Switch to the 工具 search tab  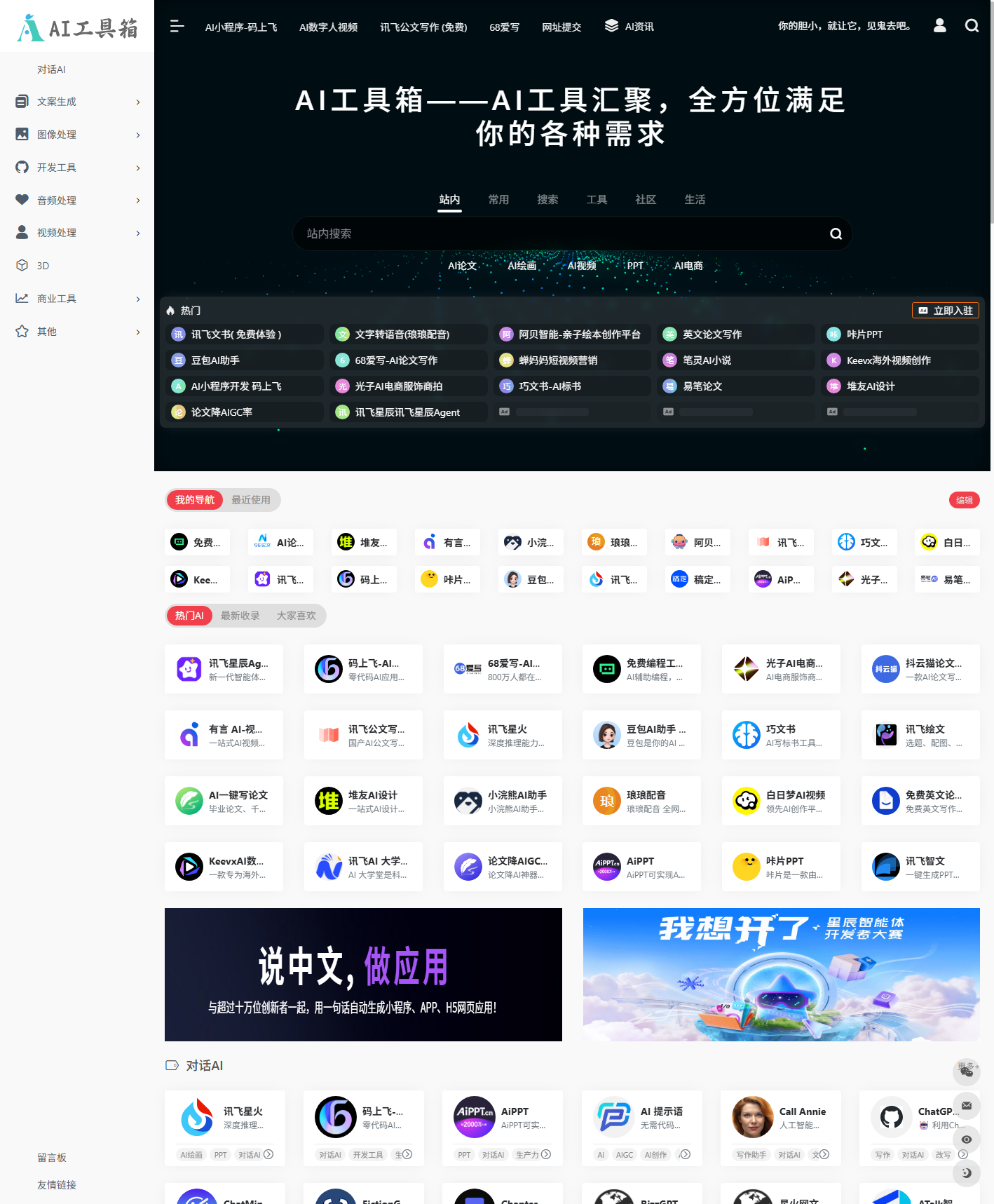(x=597, y=200)
